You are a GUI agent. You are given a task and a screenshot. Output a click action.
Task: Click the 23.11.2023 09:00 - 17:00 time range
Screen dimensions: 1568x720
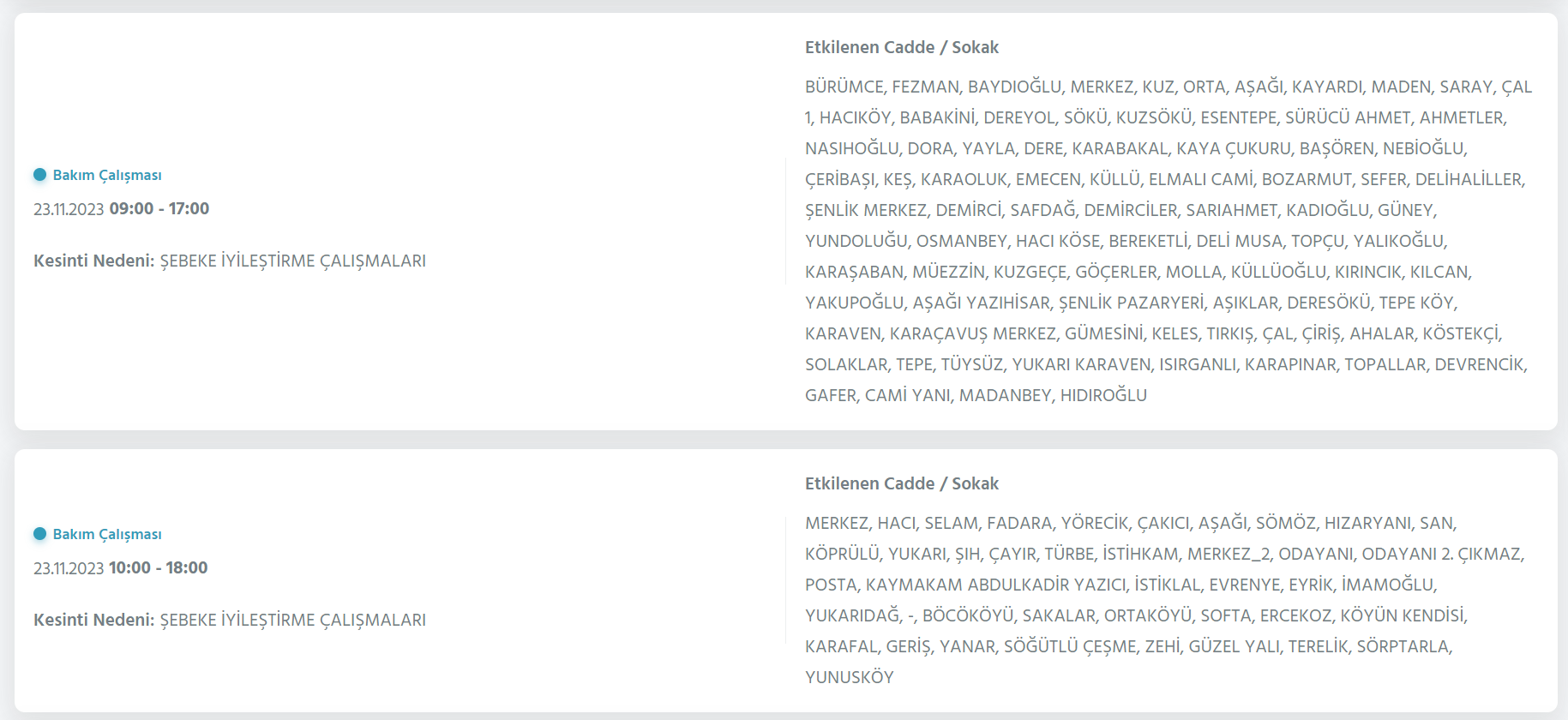122,209
